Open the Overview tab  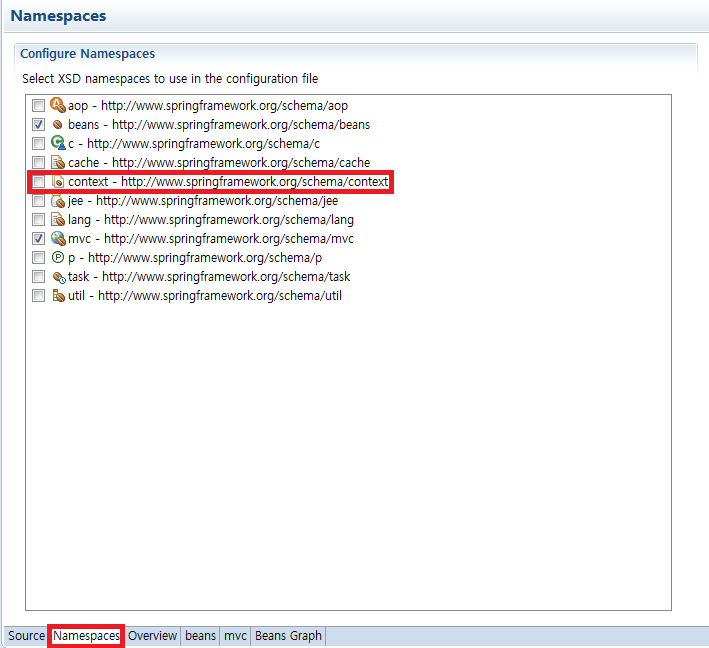(152, 636)
